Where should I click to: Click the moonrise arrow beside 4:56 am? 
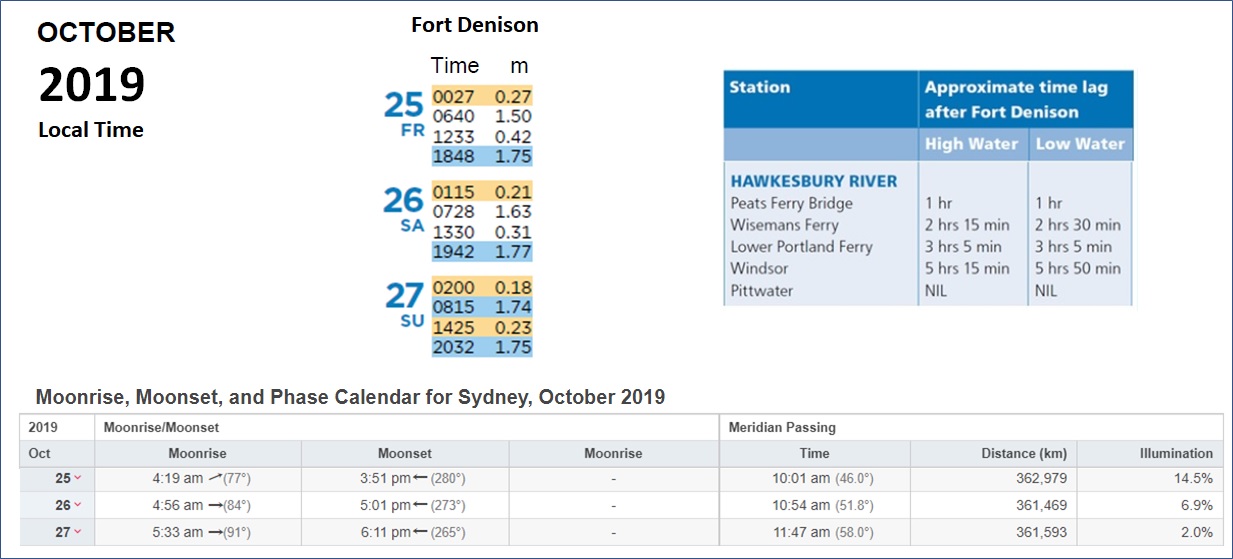point(217,506)
